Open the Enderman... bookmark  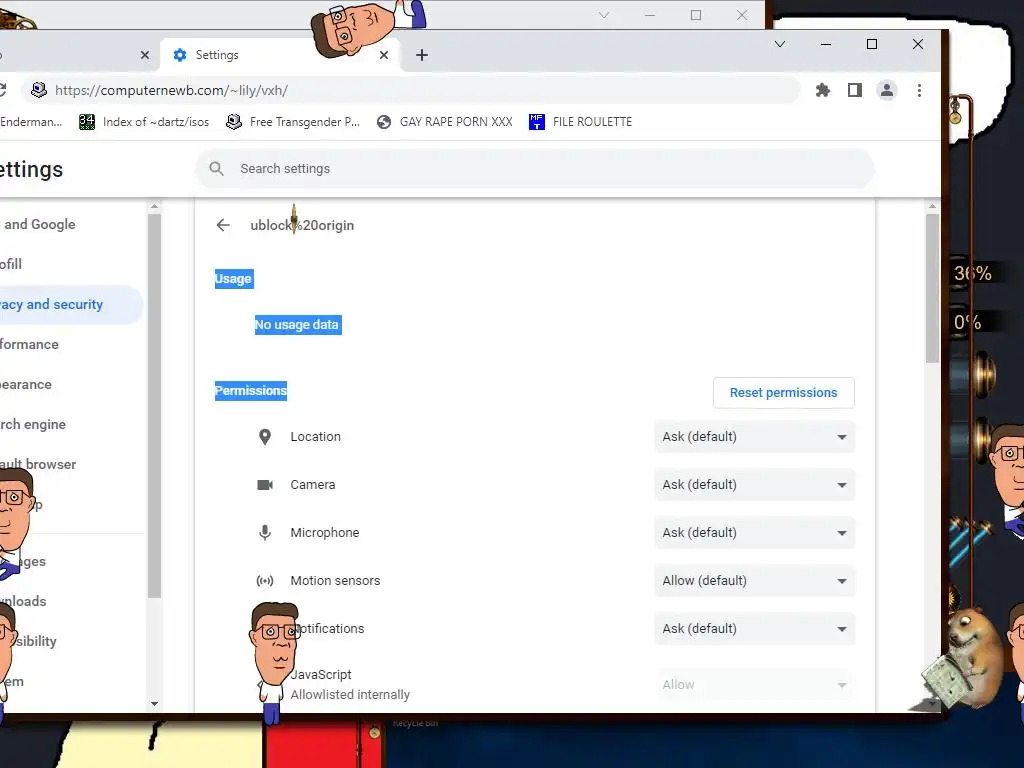point(31,121)
